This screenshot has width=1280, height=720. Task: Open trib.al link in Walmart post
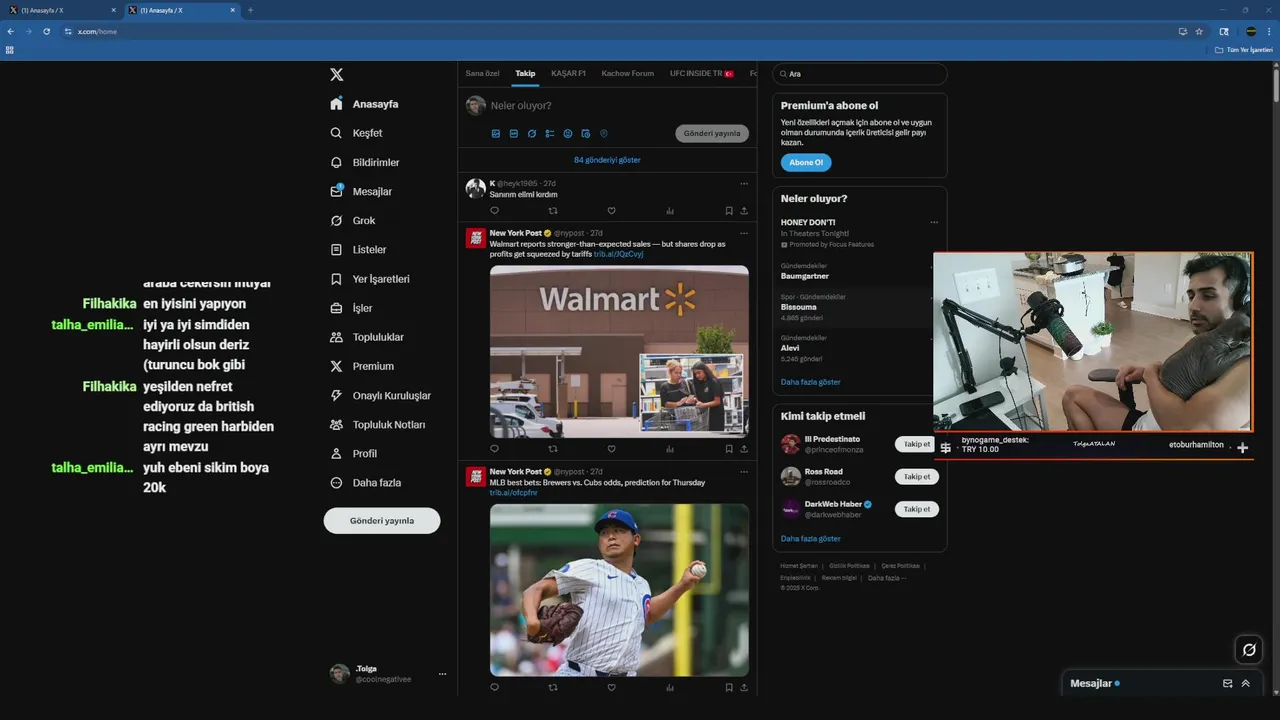[618, 254]
